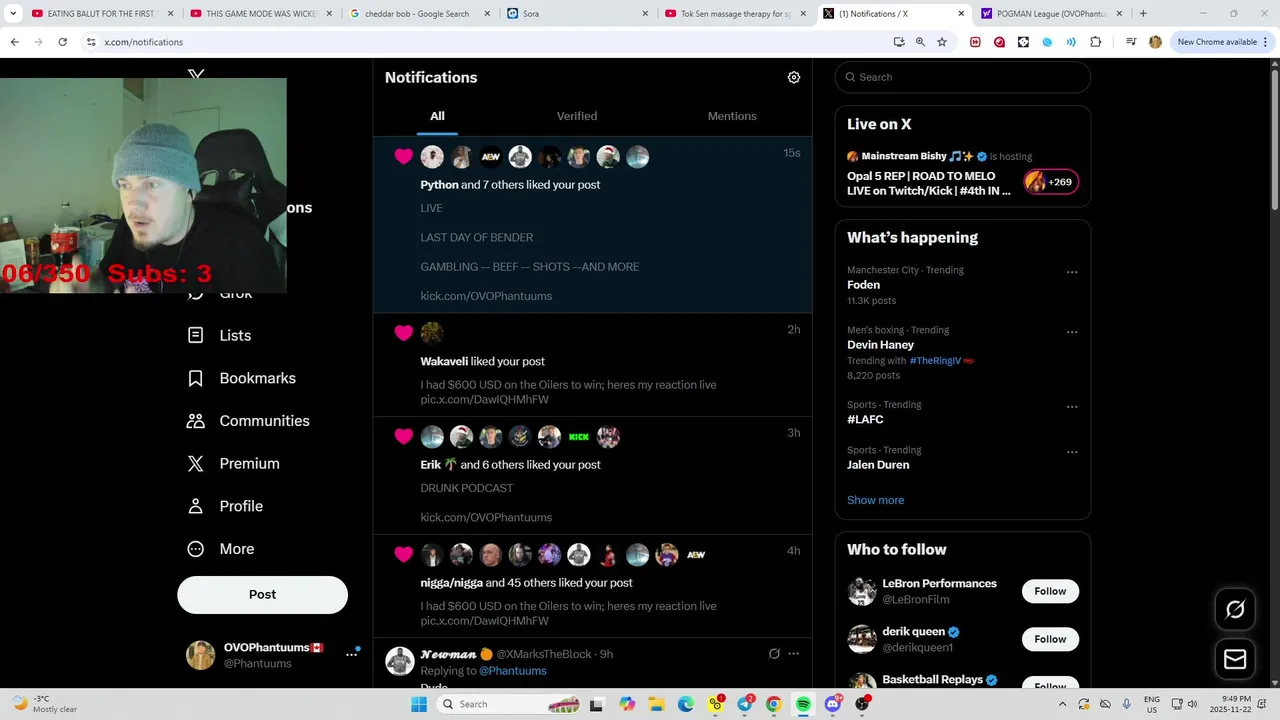Screen dimensions: 1280x720
Task: Open more options for Foden trend
Action: (x=1072, y=272)
